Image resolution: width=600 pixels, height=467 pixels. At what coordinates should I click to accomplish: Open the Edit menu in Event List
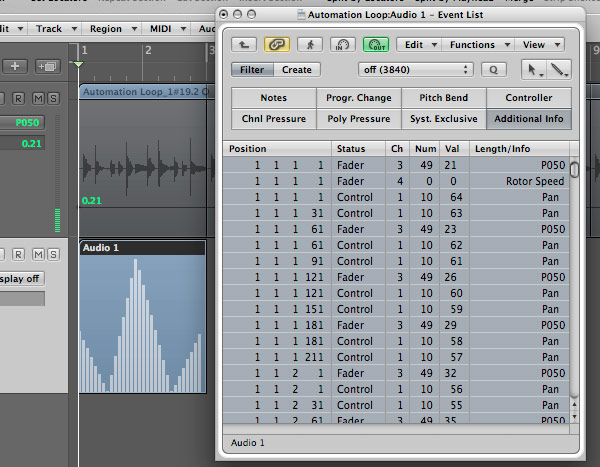[419, 45]
